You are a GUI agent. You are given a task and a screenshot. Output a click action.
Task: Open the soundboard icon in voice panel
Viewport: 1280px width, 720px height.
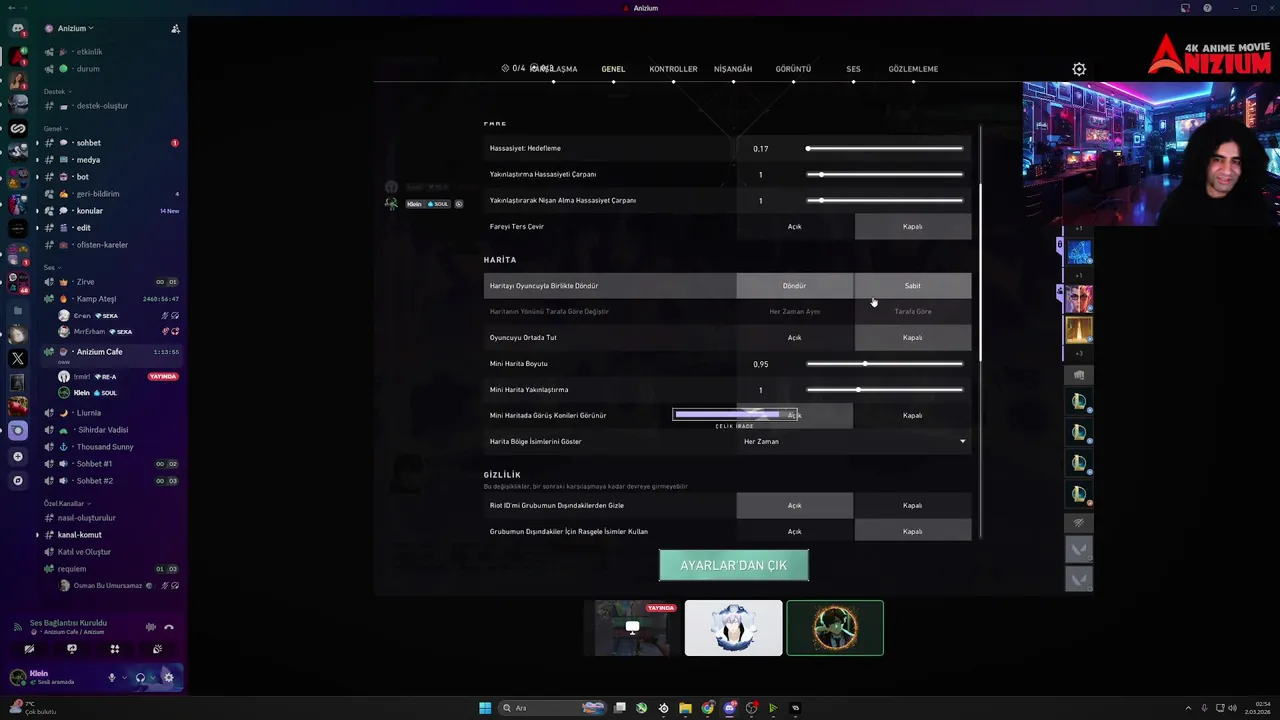(157, 649)
